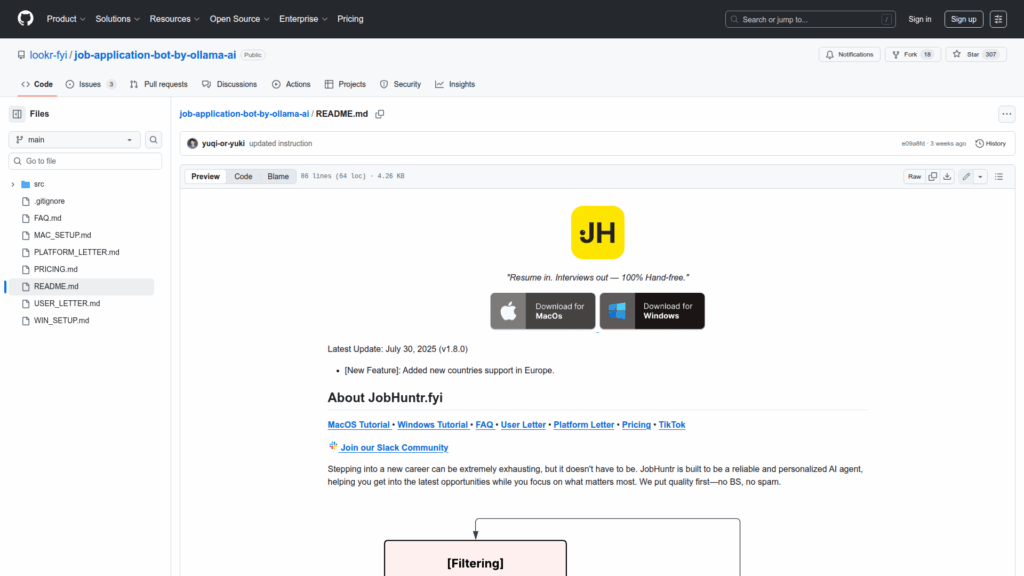This screenshot has width=1024, height=576.
Task: Open the yuqi-or-yuki author profile link
Action: (223, 144)
